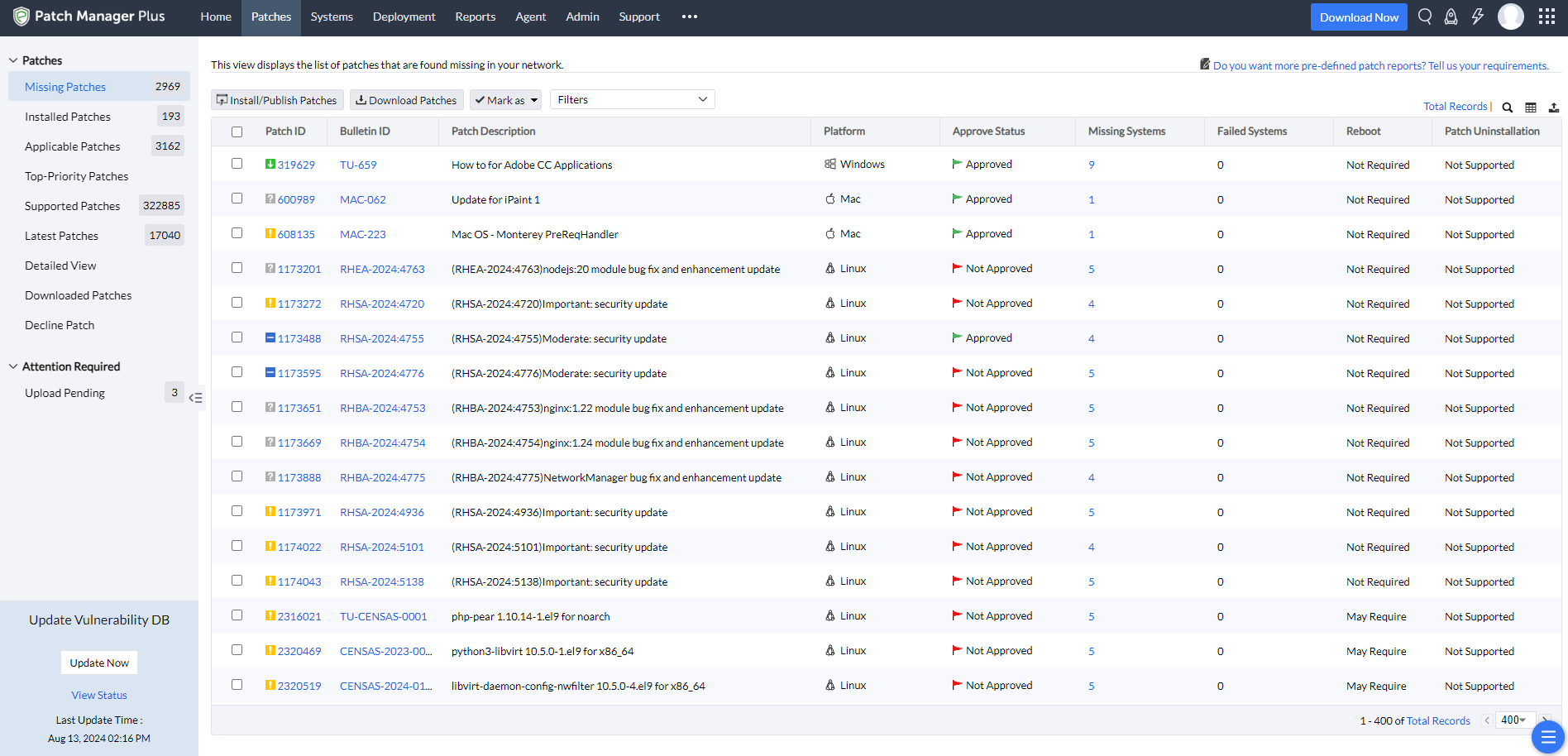Select the checkbox for patch 319629
Screen dimensions: 1568x756
pyautogui.click(x=237, y=164)
